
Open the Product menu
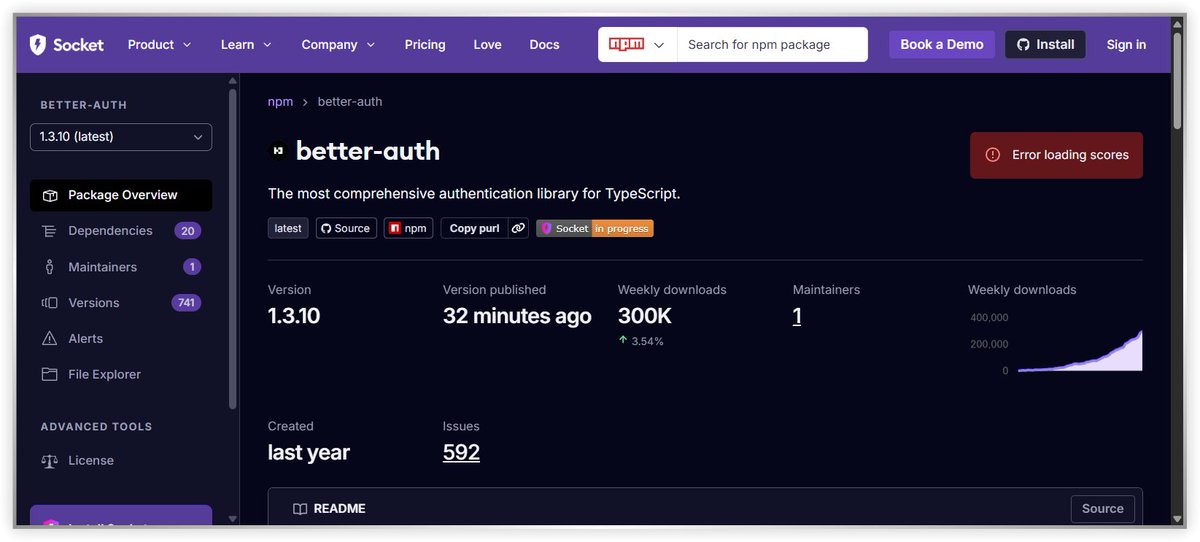(x=159, y=44)
